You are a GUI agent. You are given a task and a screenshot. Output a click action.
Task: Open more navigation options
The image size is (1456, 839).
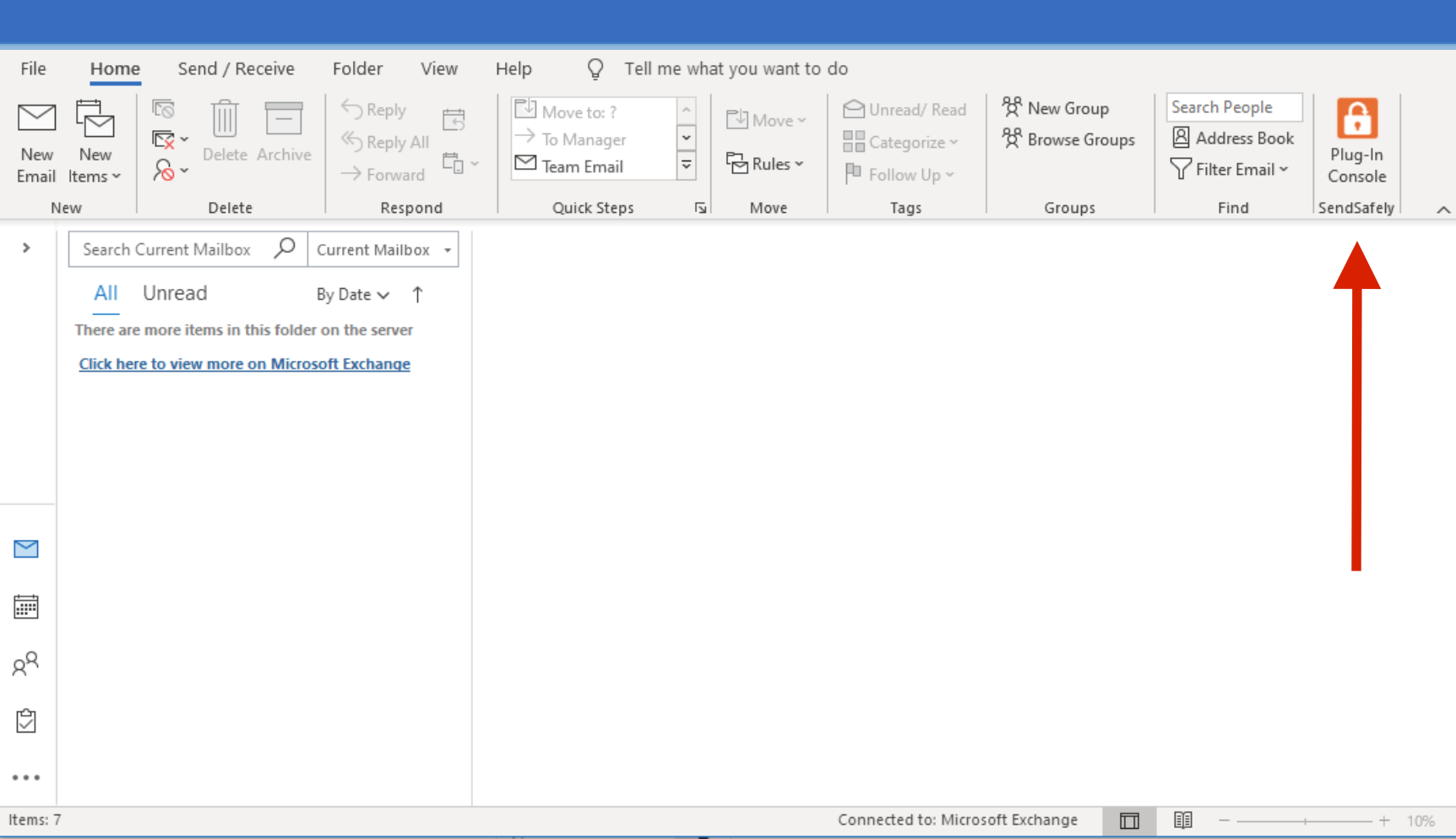(26, 777)
